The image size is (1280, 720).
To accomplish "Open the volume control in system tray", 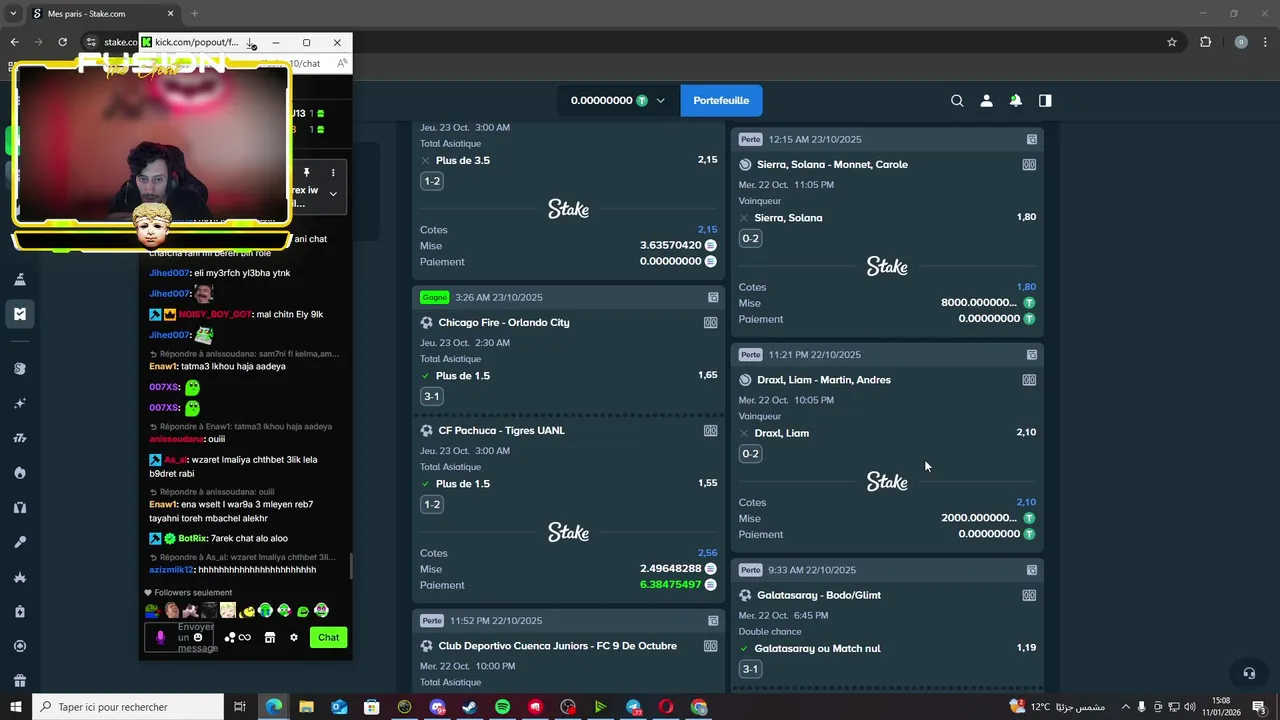I will [1189, 707].
